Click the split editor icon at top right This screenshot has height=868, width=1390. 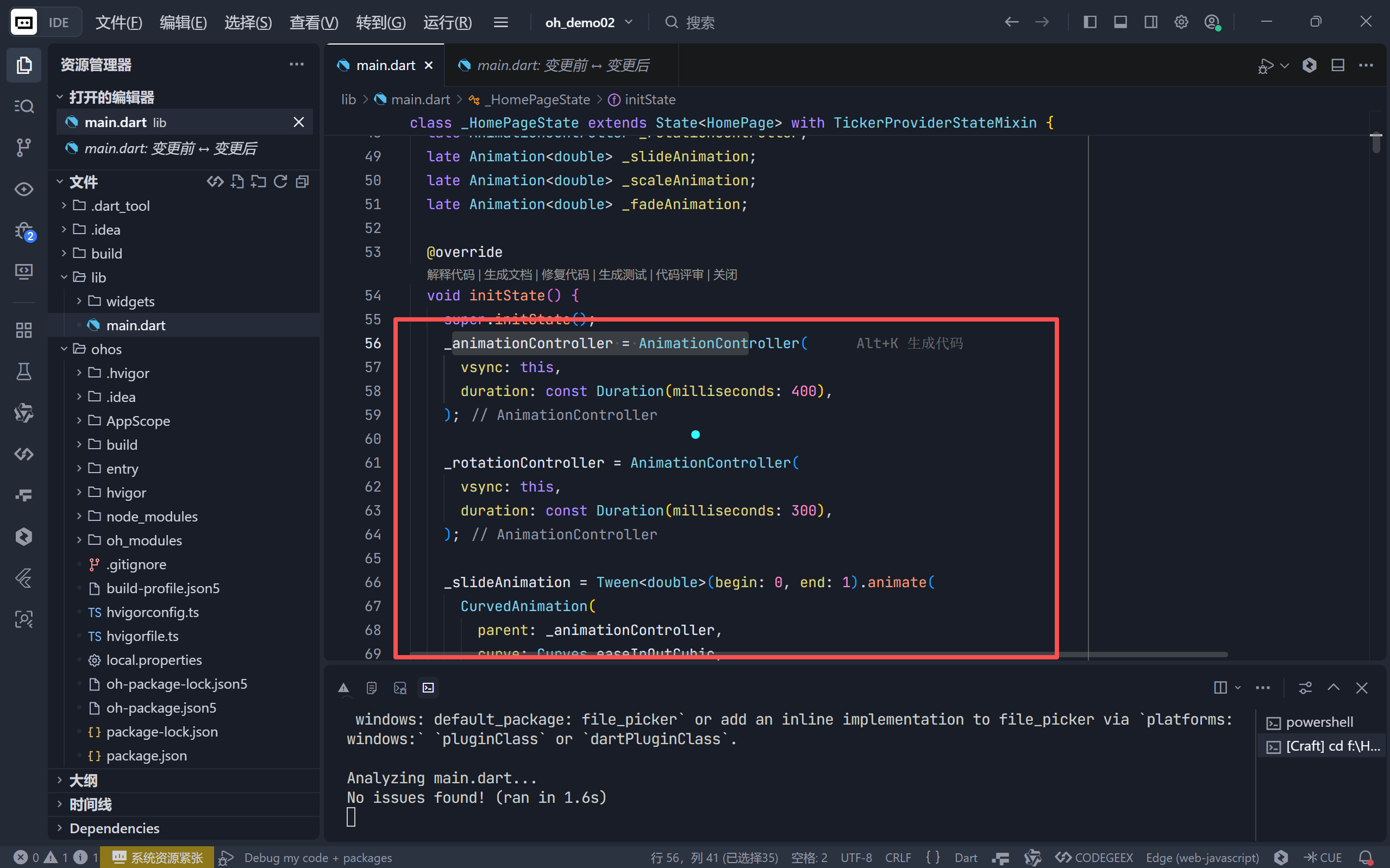(x=1338, y=65)
